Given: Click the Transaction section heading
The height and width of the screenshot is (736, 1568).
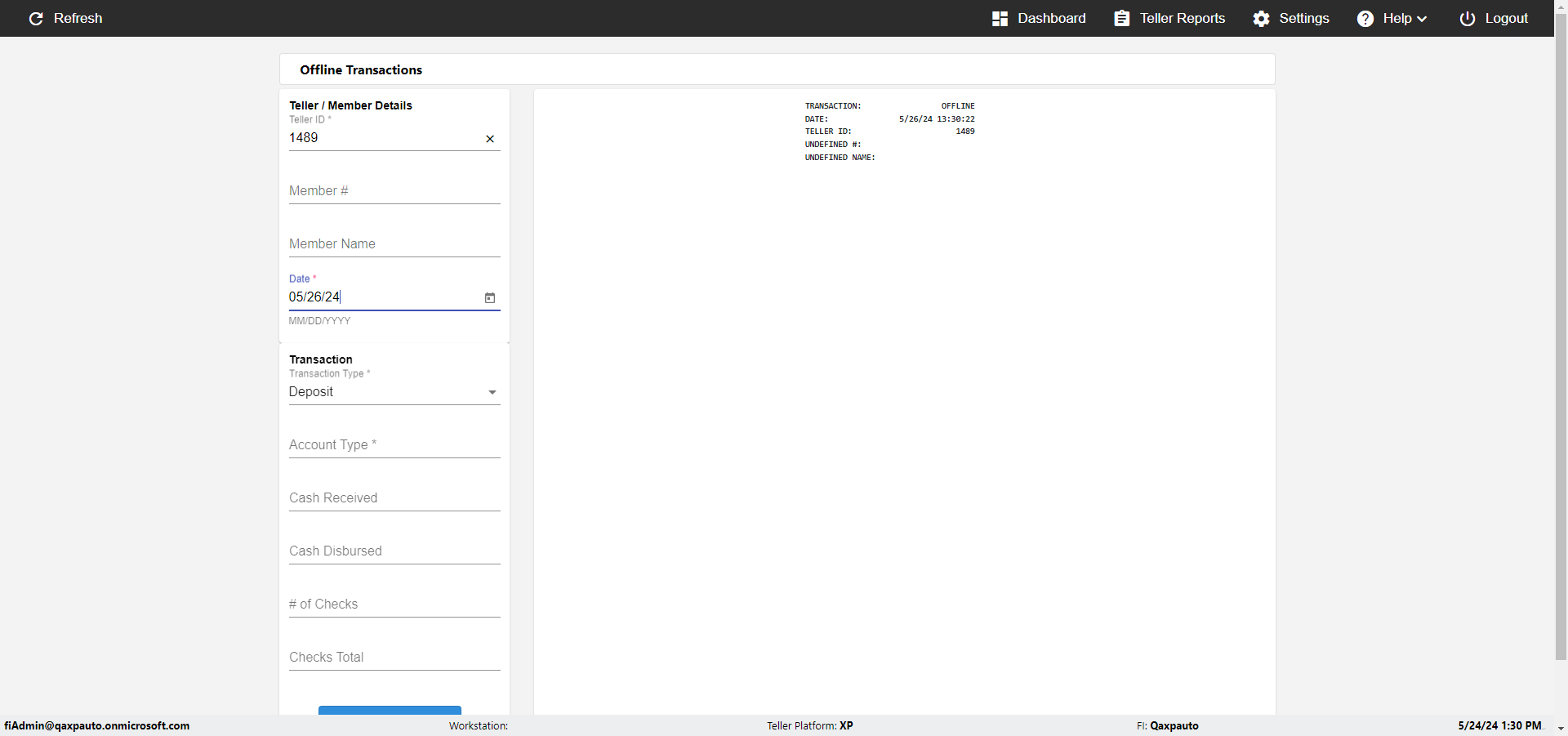Looking at the screenshot, I should pyautogui.click(x=321, y=359).
